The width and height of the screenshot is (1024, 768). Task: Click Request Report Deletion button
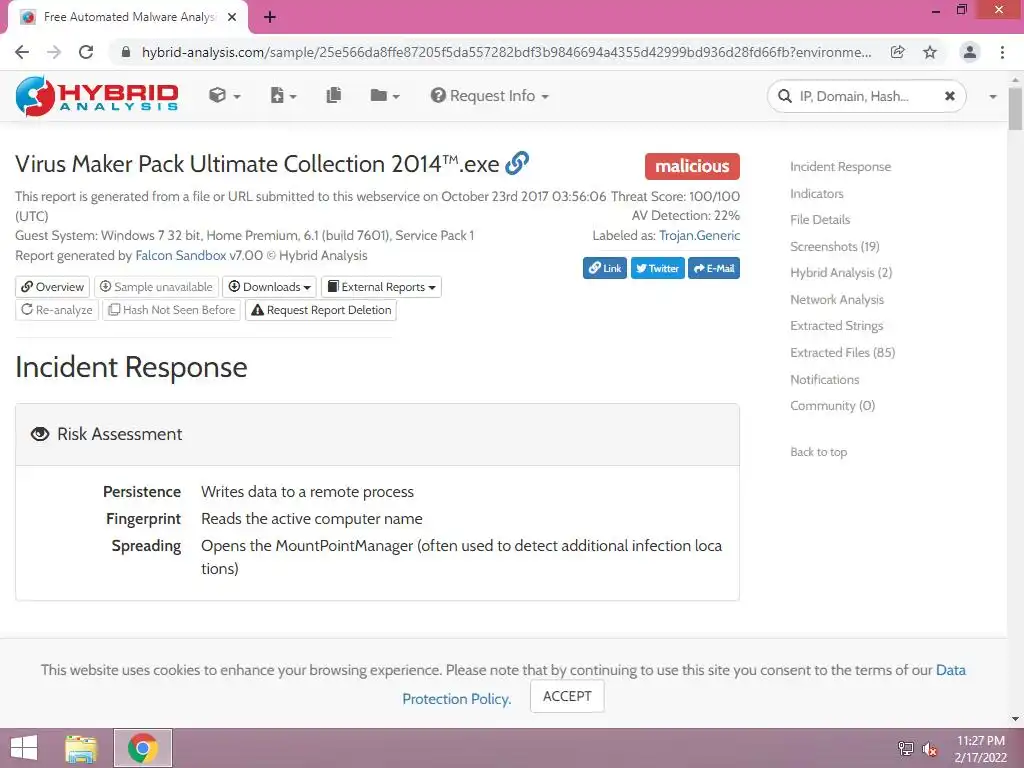[x=321, y=310]
